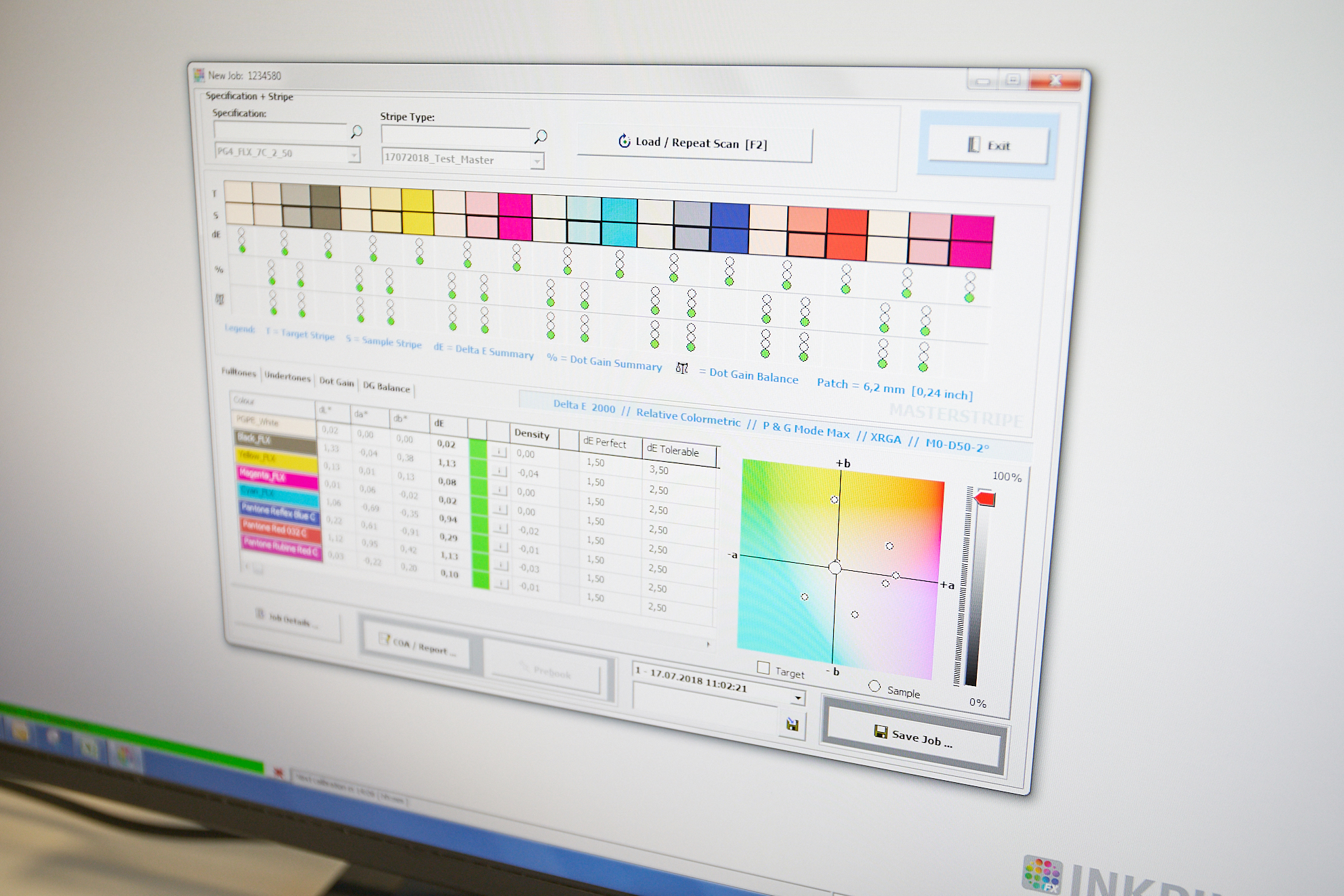
Task: Click the Prebook button
Action: tap(545, 670)
